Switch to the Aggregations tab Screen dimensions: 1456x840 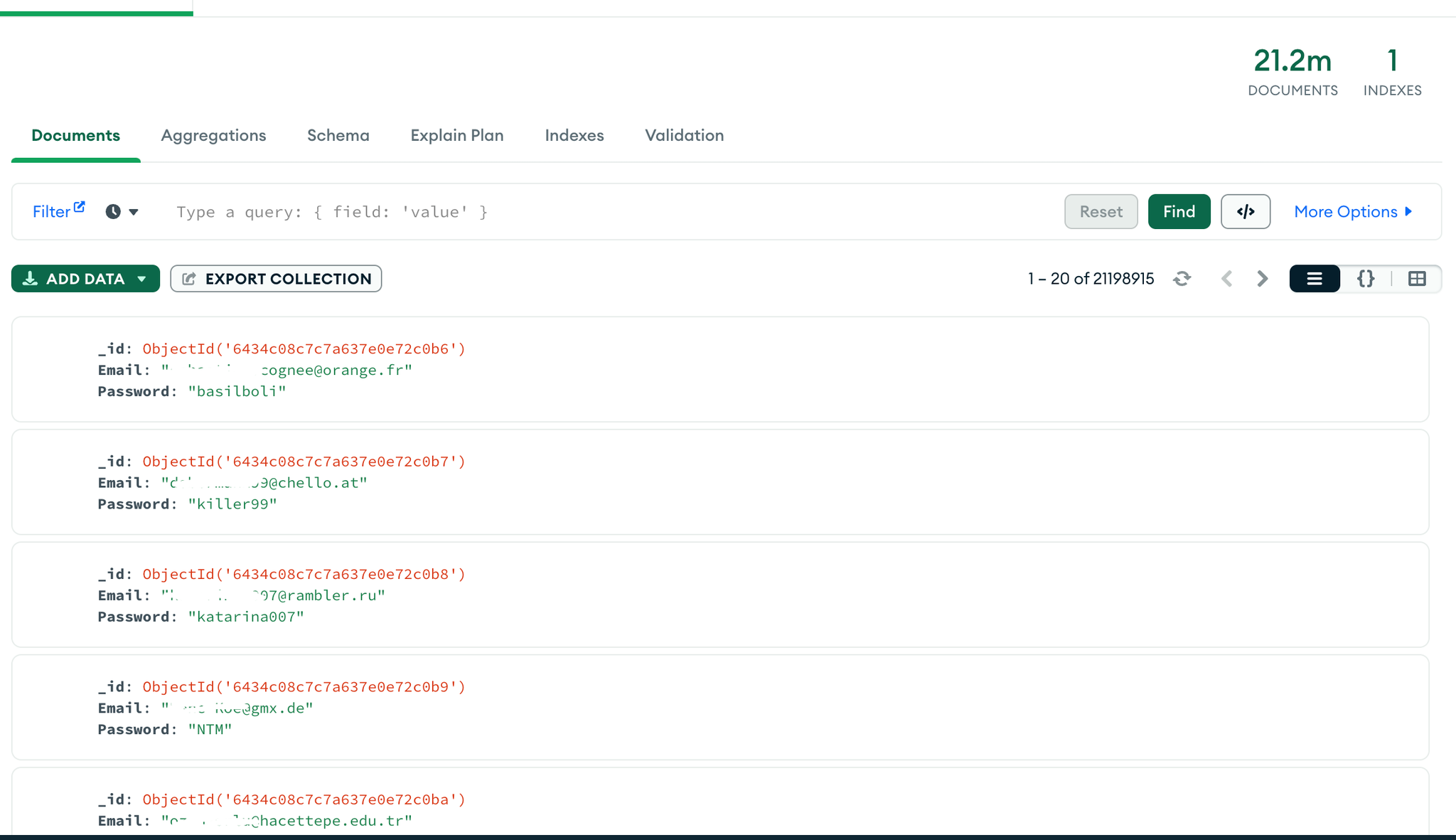point(213,135)
